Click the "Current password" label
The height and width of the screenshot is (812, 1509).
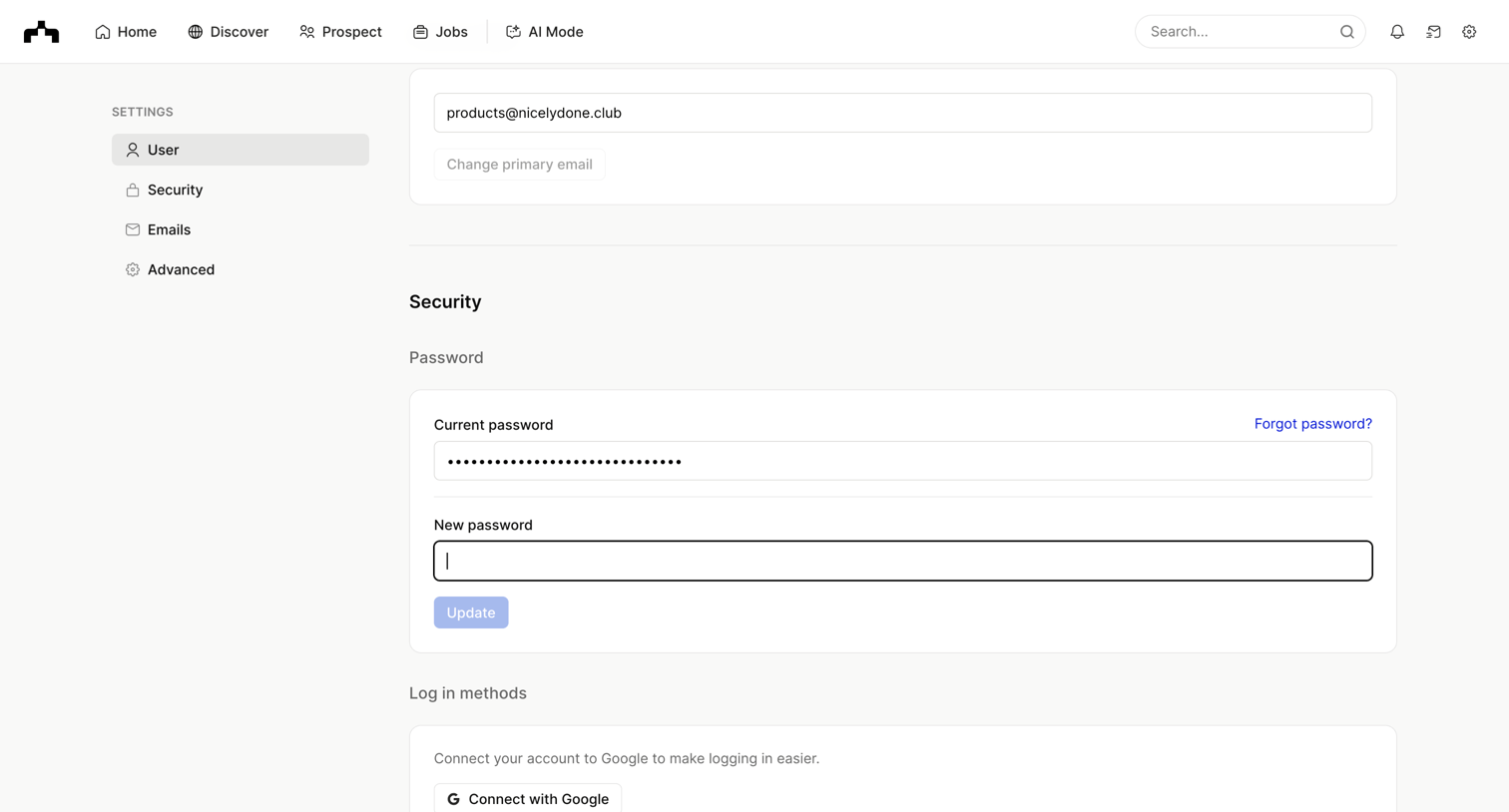point(493,425)
